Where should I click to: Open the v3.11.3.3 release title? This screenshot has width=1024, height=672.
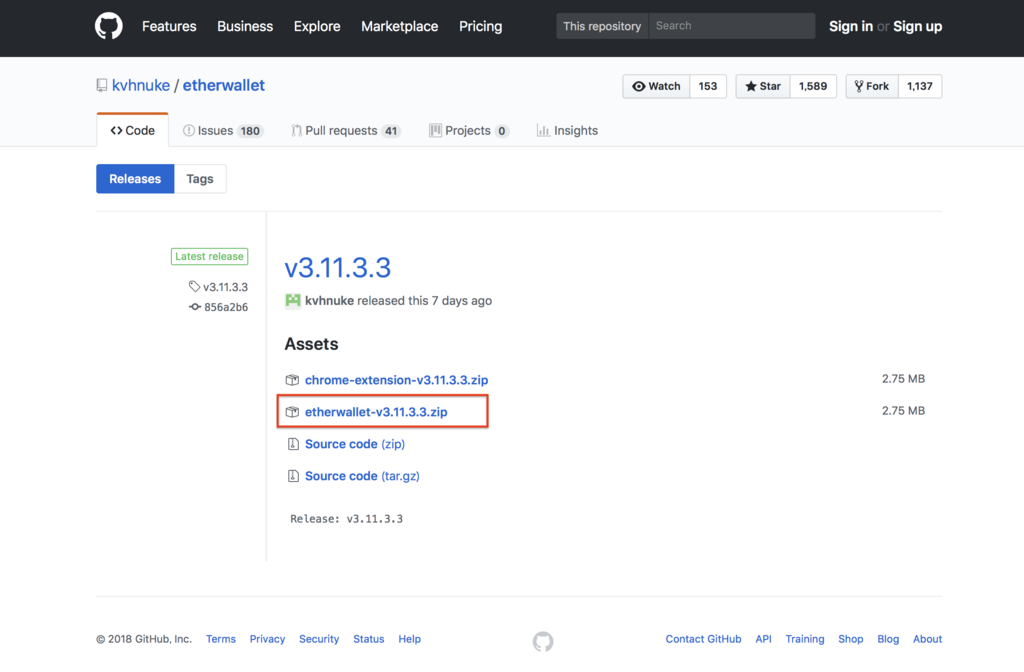click(x=338, y=268)
